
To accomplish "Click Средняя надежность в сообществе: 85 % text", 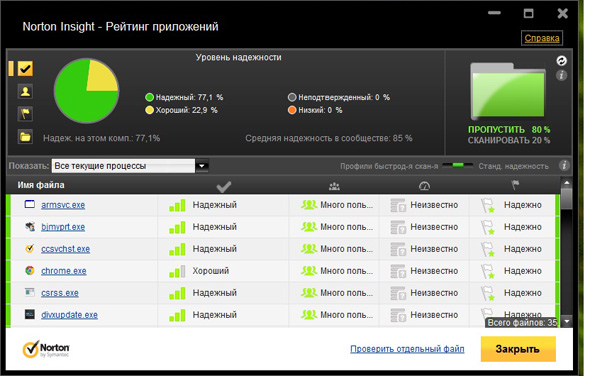I will coord(328,138).
